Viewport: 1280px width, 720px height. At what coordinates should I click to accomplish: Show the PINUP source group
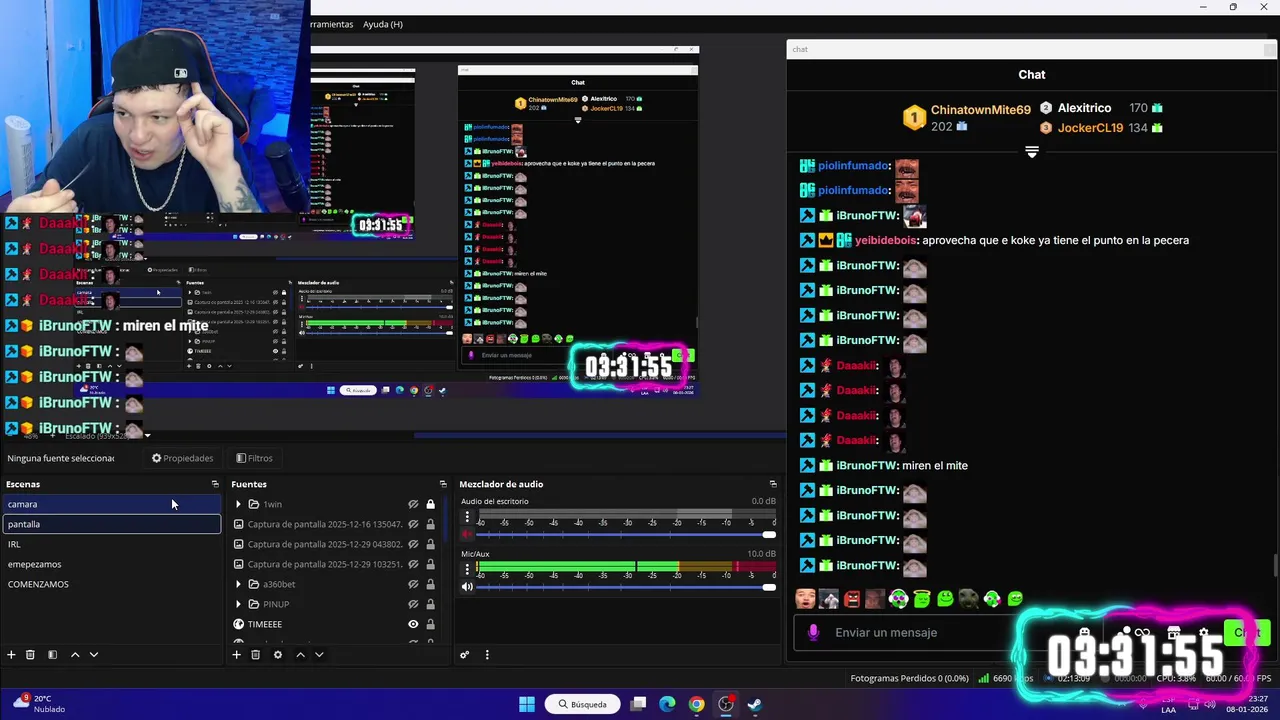pos(413,604)
